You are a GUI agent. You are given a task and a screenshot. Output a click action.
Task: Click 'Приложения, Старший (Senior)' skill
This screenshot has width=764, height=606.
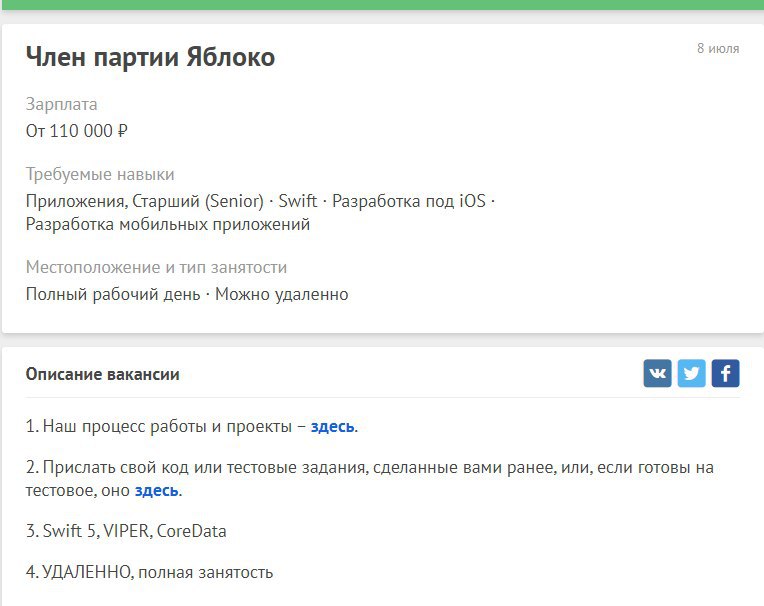coord(144,201)
